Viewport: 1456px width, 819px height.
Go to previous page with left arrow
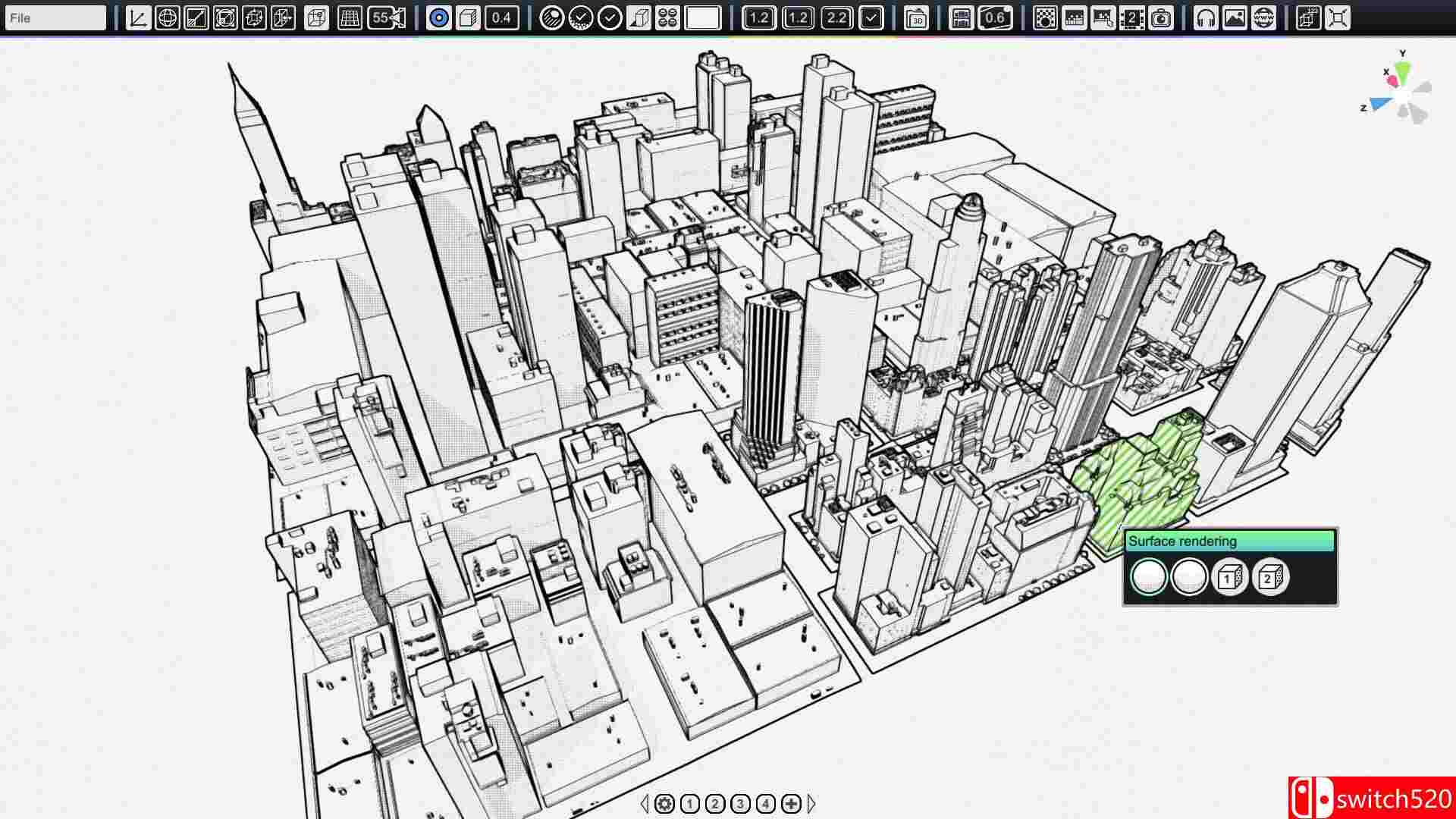point(645,803)
